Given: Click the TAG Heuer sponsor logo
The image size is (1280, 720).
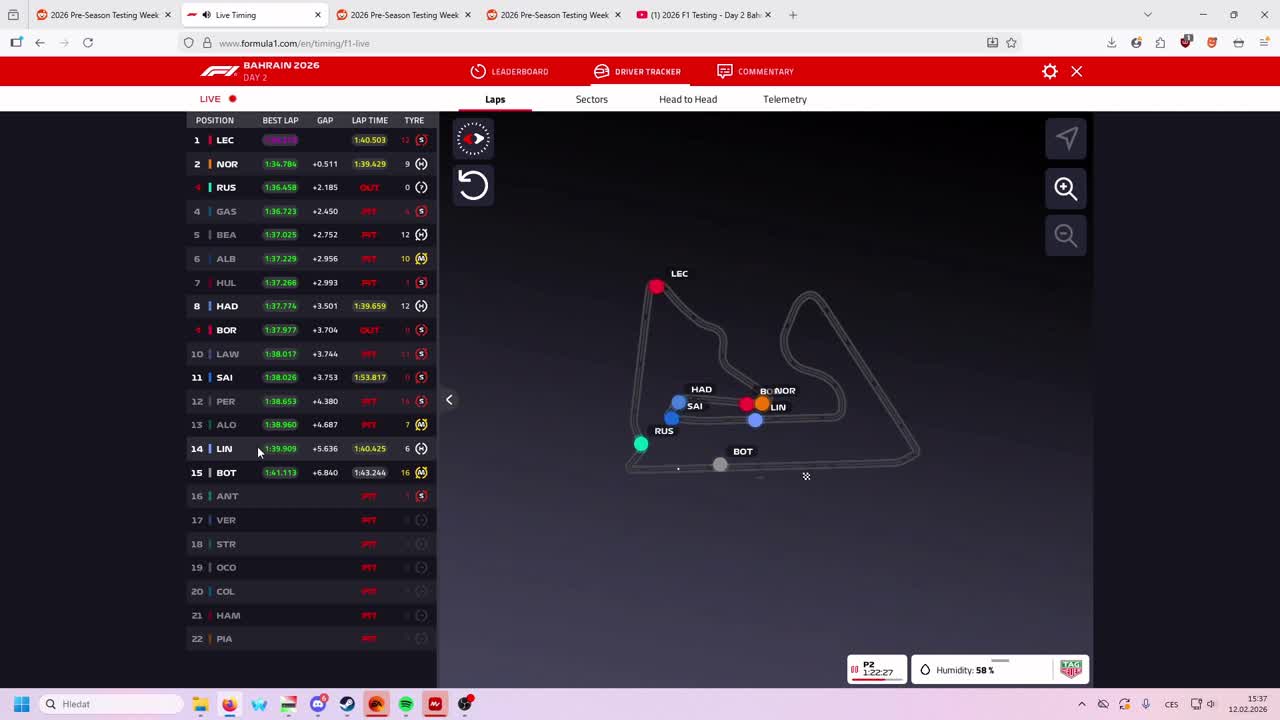Looking at the screenshot, I should (x=1071, y=669).
